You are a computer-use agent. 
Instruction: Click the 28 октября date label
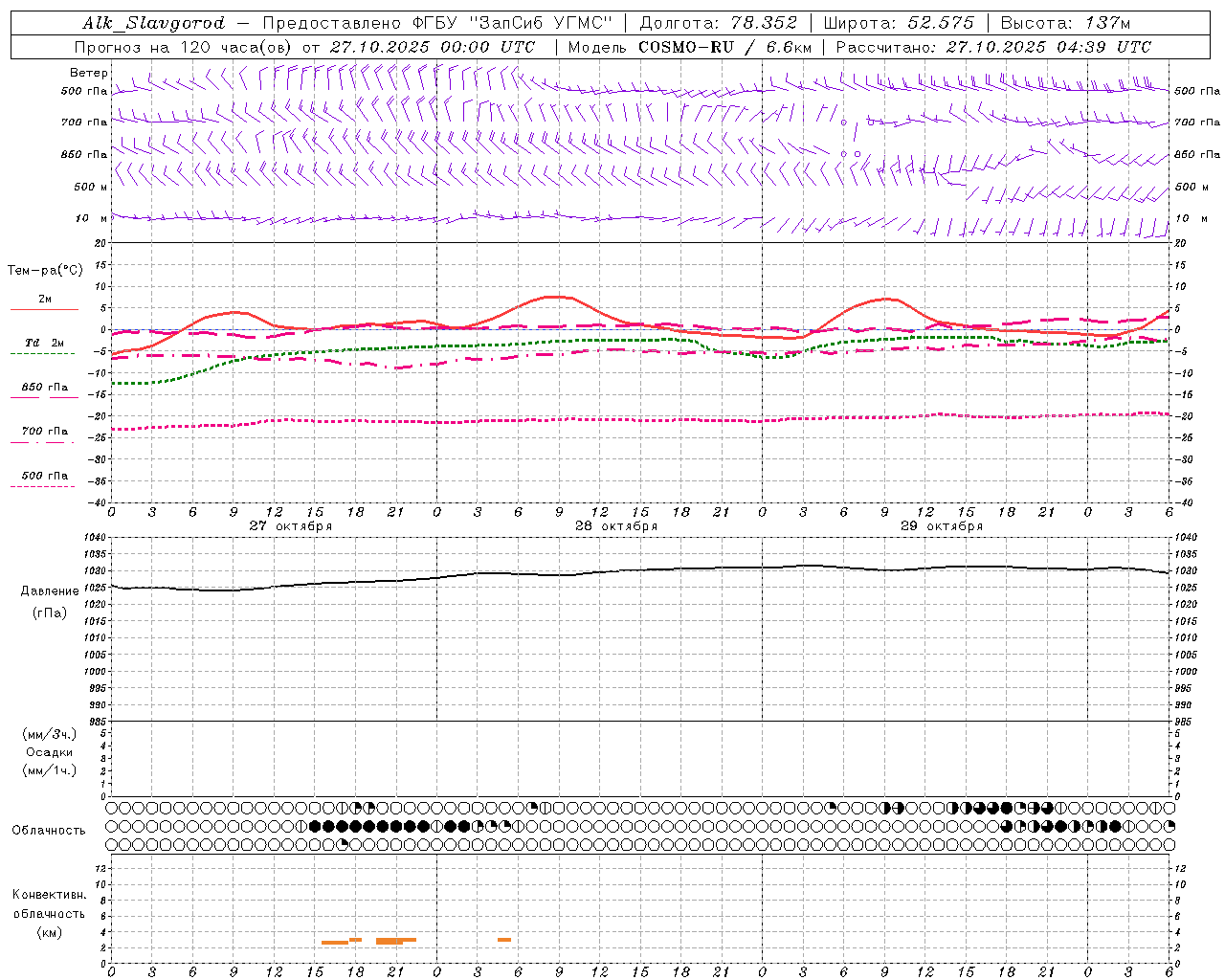pos(616,526)
